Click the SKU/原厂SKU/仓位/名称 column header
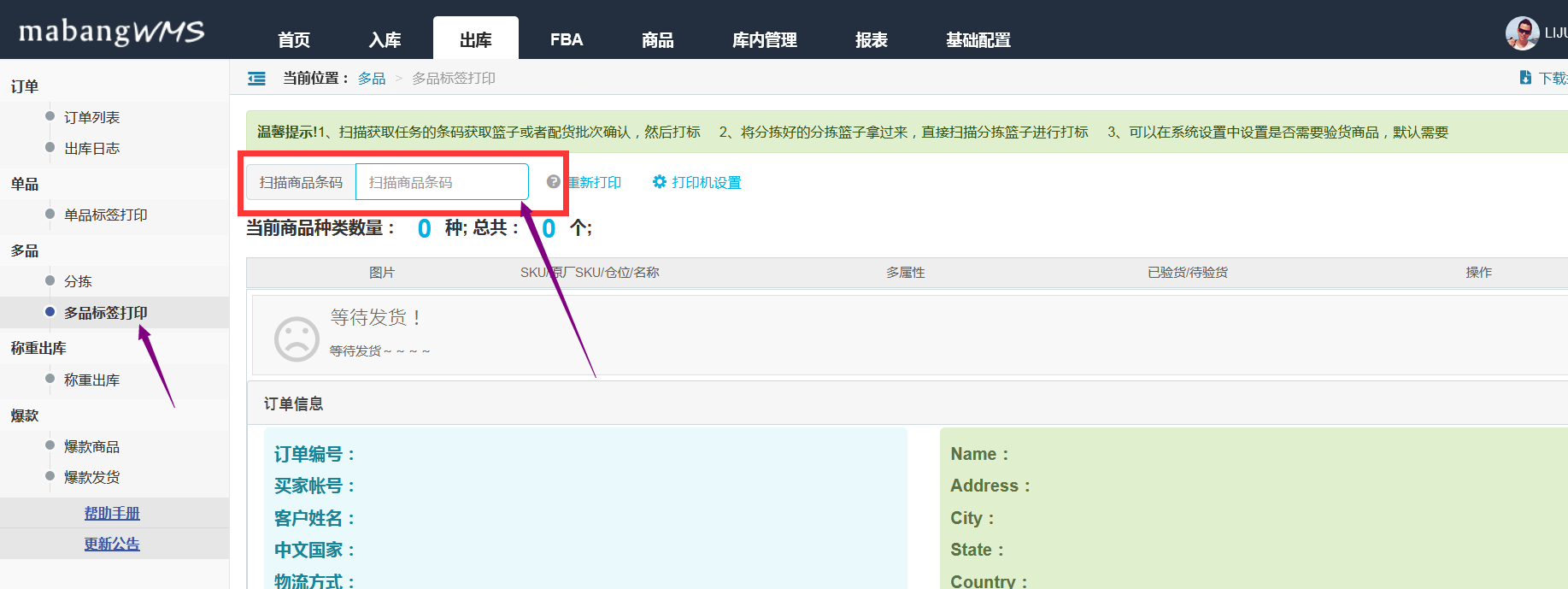This screenshot has height=589, width=1568. (590, 272)
